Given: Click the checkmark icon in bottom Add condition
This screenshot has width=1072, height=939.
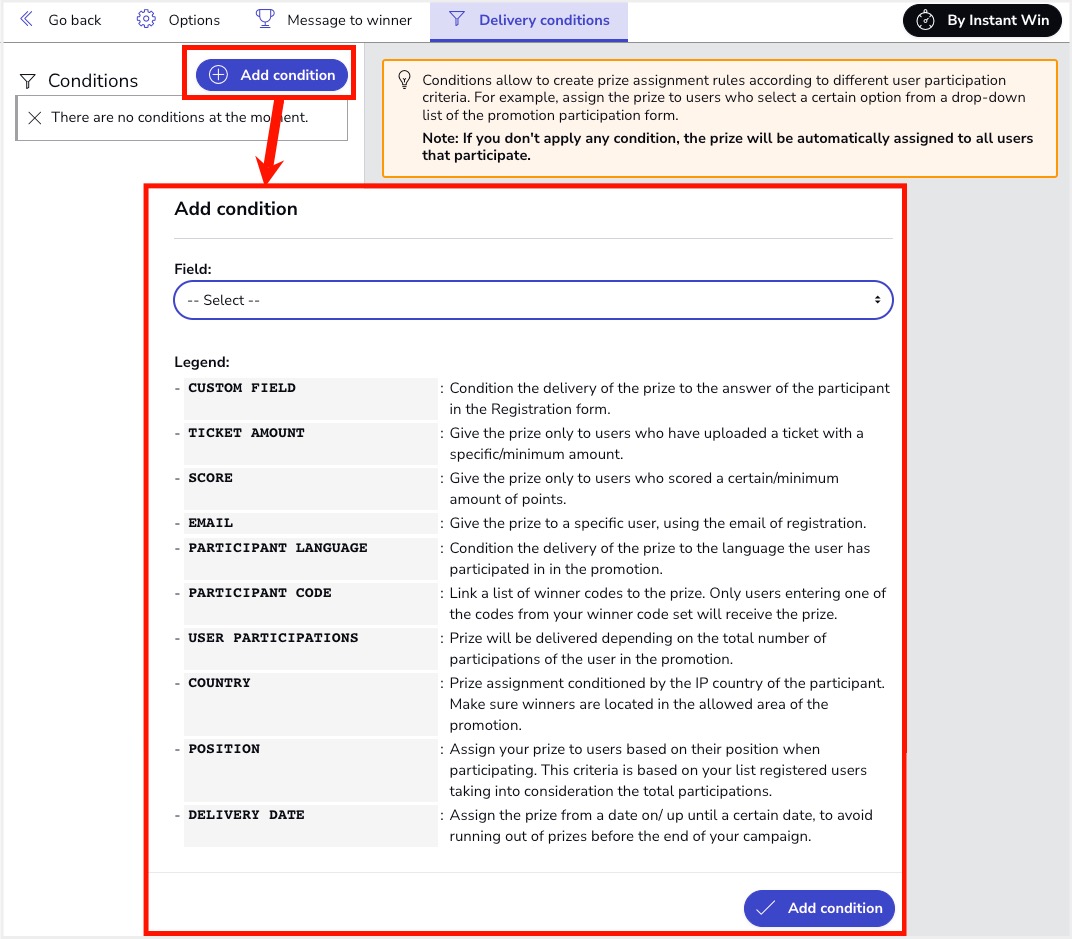Looking at the screenshot, I should tap(766, 908).
